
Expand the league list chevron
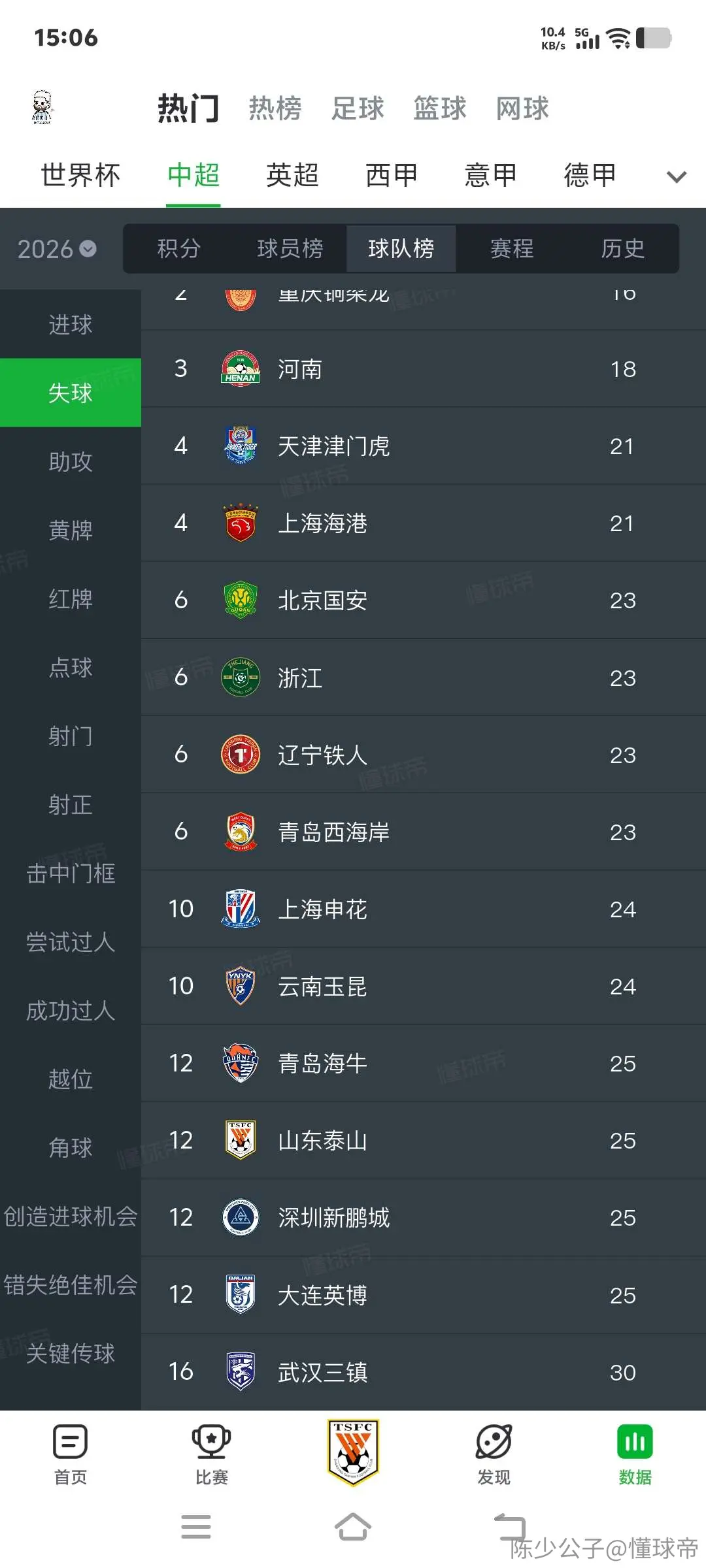[676, 176]
